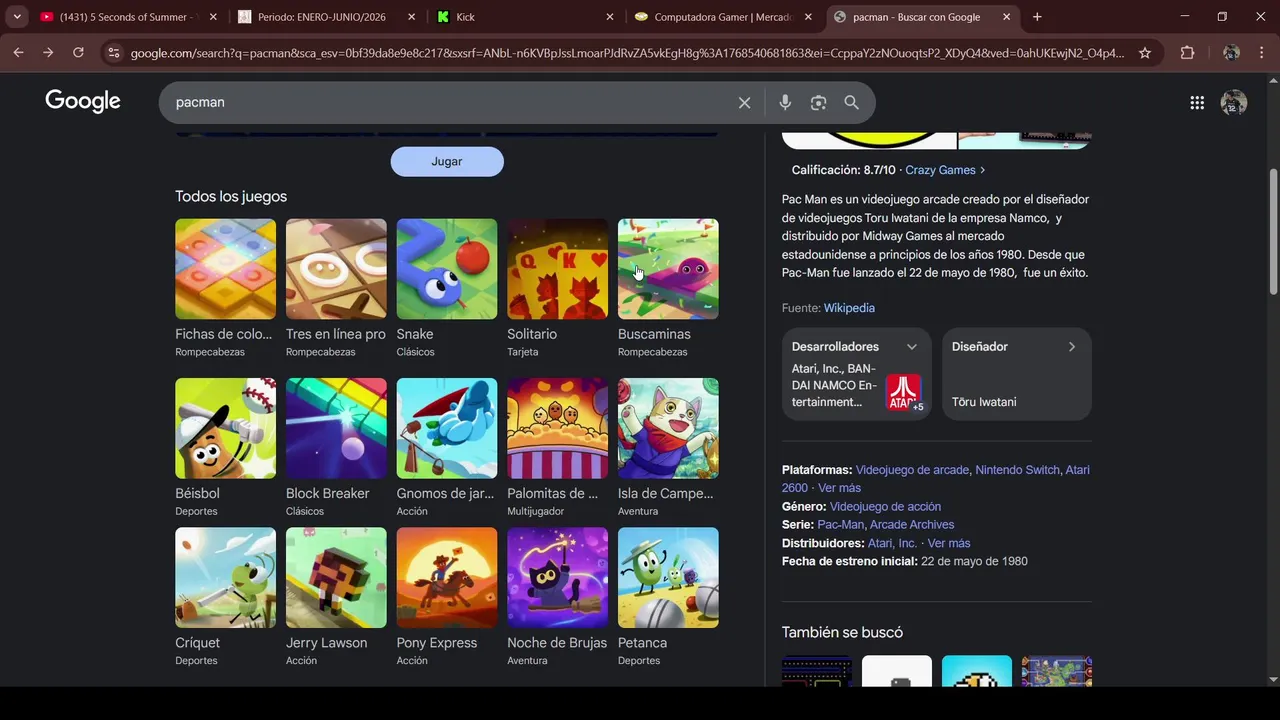Open the Wikipedia source link

[x=849, y=308]
